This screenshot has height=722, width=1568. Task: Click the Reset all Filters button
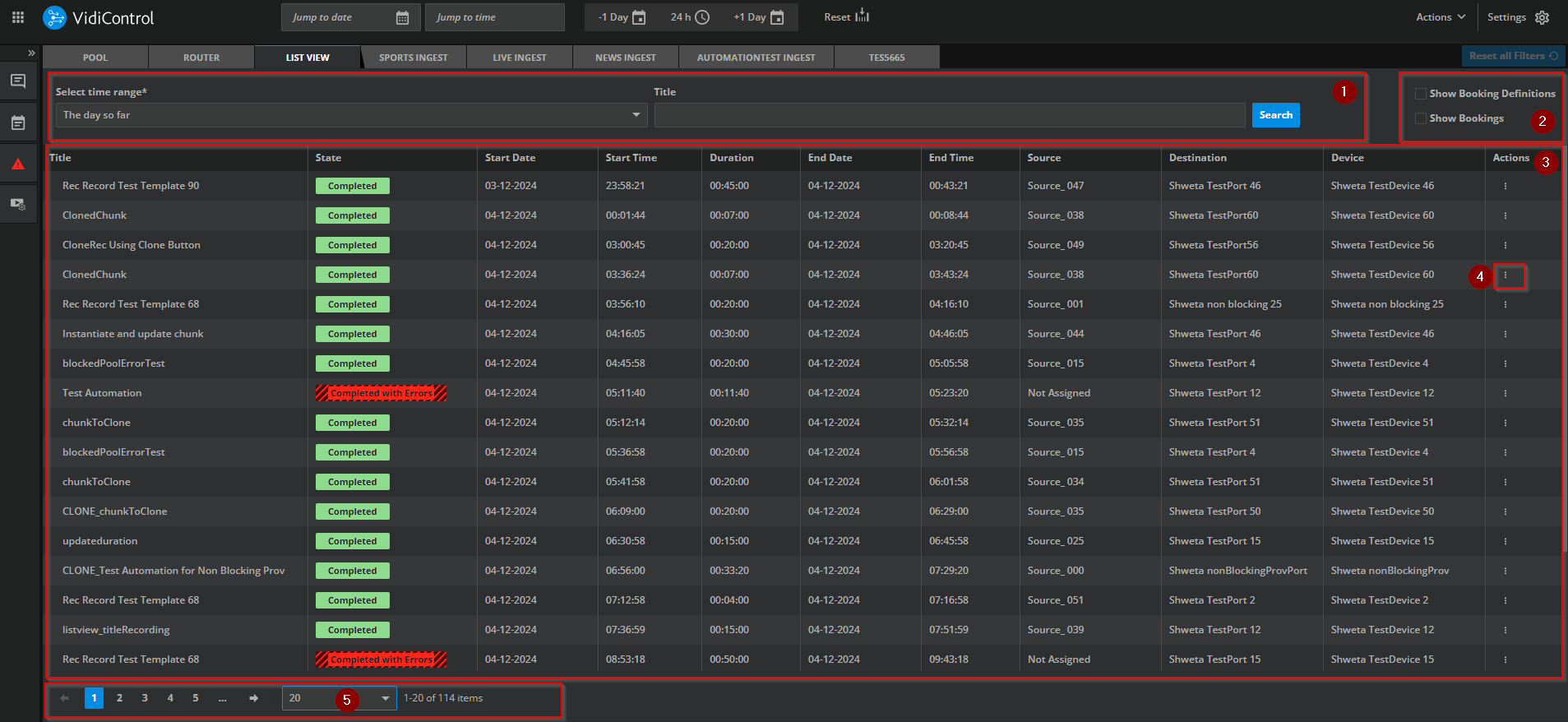[1512, 56]
